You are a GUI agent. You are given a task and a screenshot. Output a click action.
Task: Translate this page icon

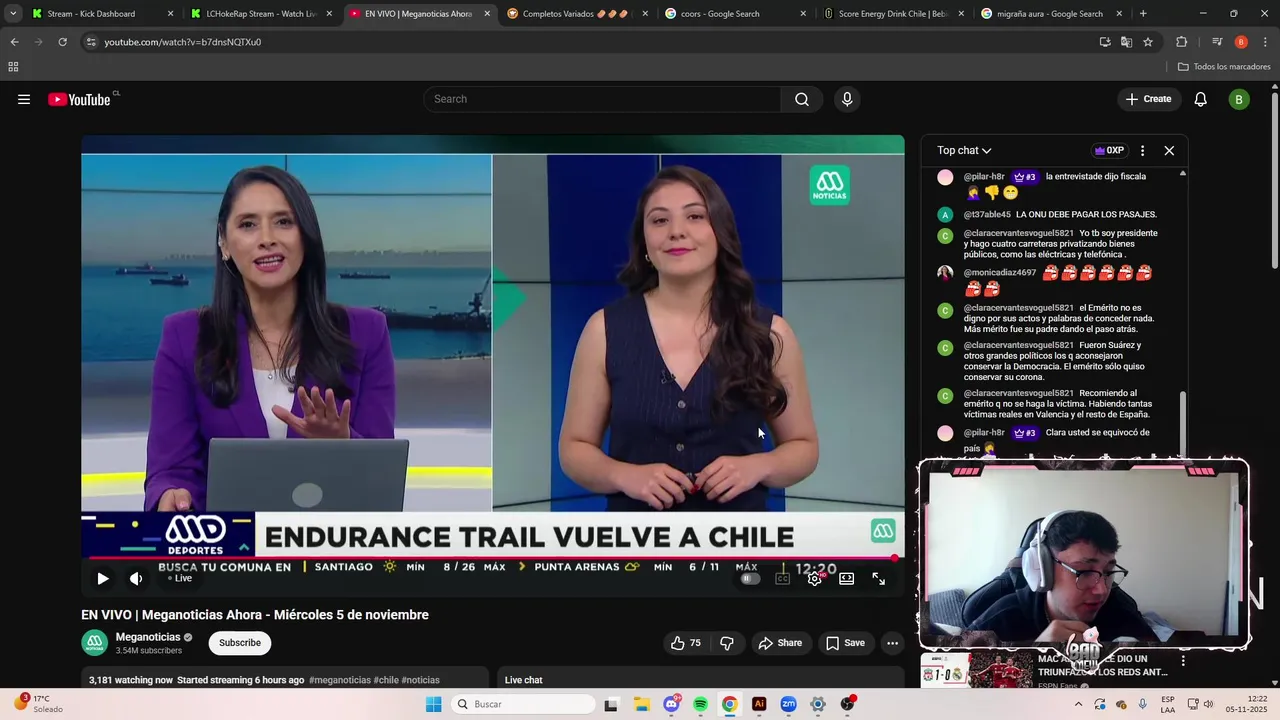(x=1127, y=42)
